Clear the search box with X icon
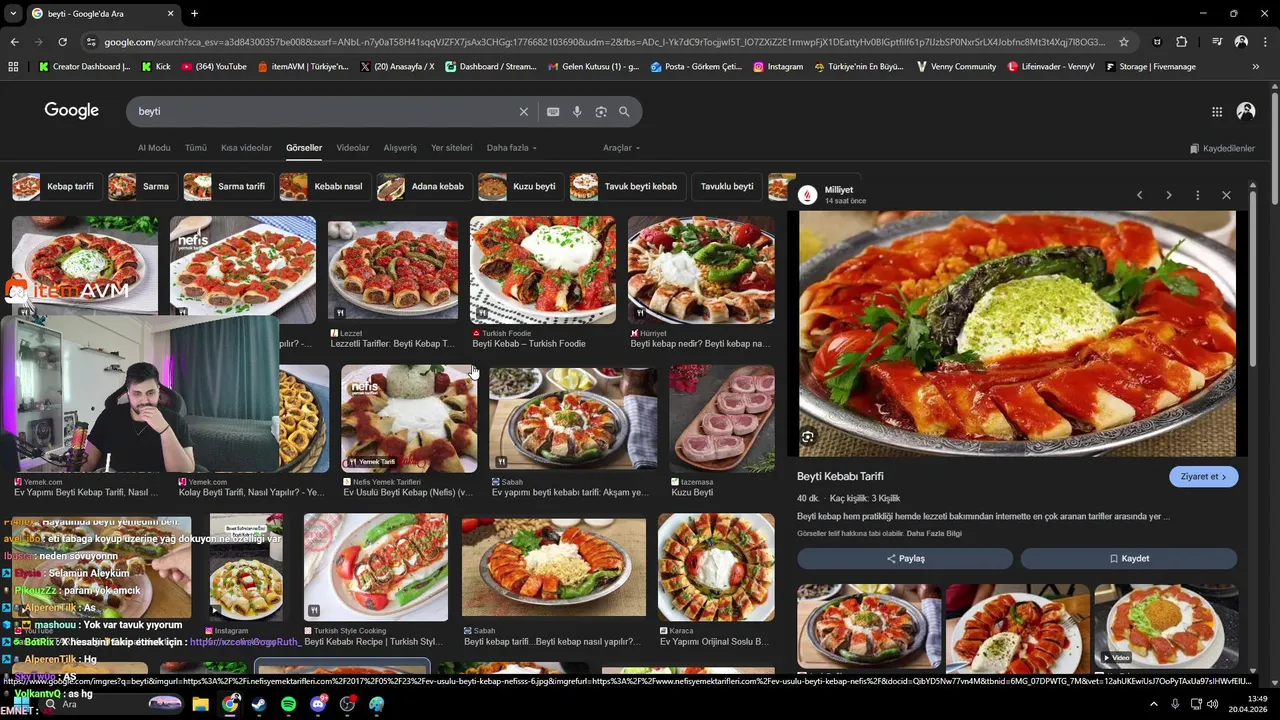This screenshot has width=1280, height=720. click(x=523, y=112)
